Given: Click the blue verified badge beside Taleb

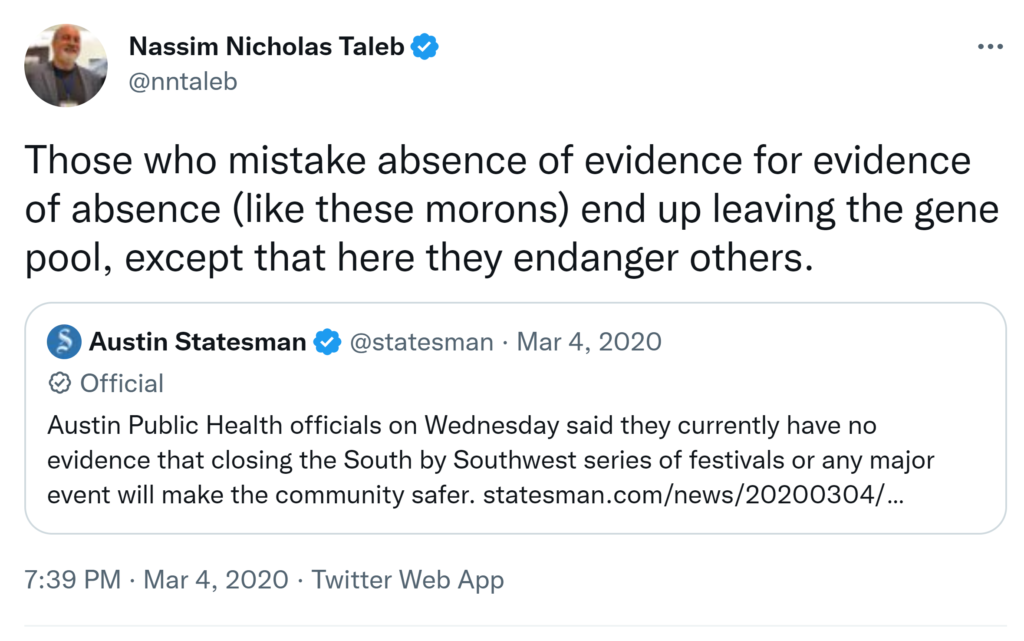Looking at the screenshot, I should click(x=426, y=46).
